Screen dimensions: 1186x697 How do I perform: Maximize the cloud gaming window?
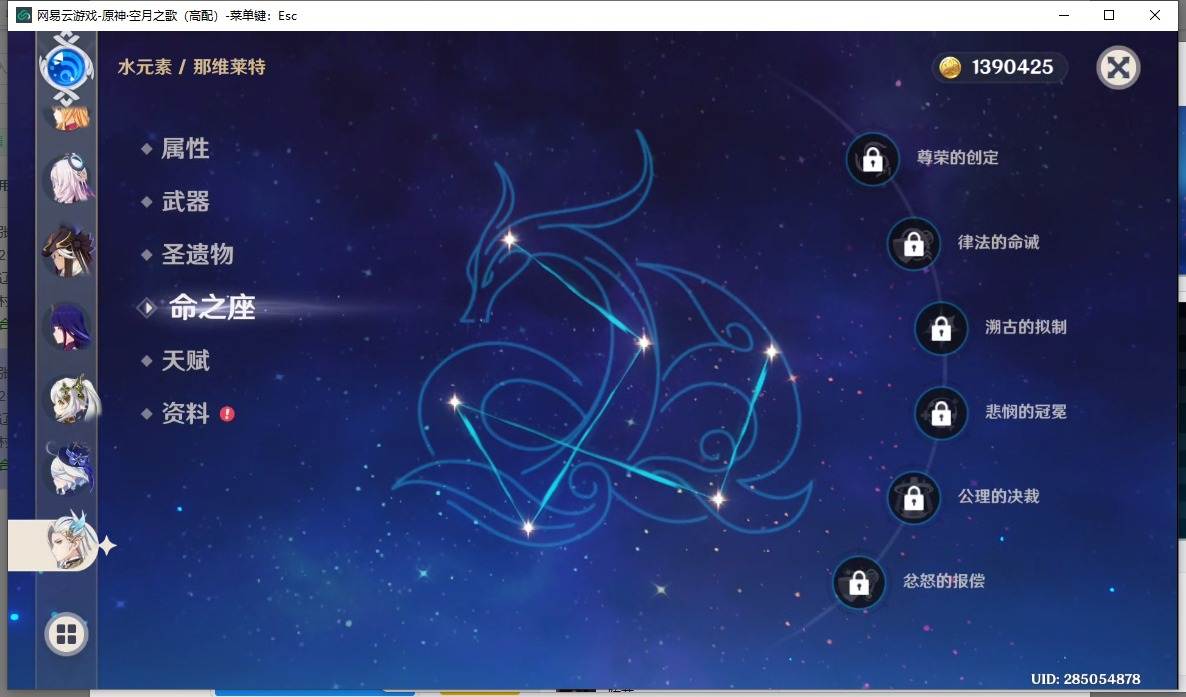1109,15
